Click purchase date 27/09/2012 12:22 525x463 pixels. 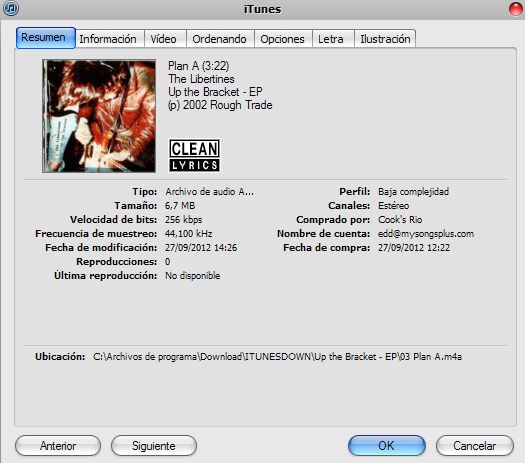pos(414,248)
